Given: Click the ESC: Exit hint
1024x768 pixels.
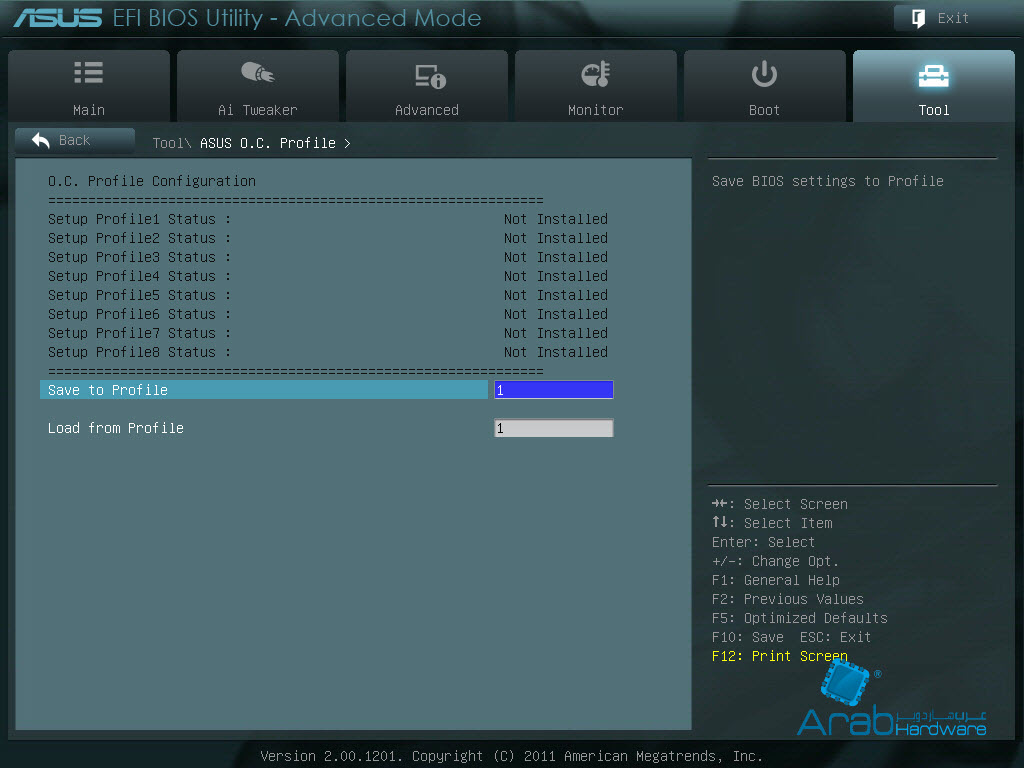Looking at the screenshot, I should click(835, 637).
